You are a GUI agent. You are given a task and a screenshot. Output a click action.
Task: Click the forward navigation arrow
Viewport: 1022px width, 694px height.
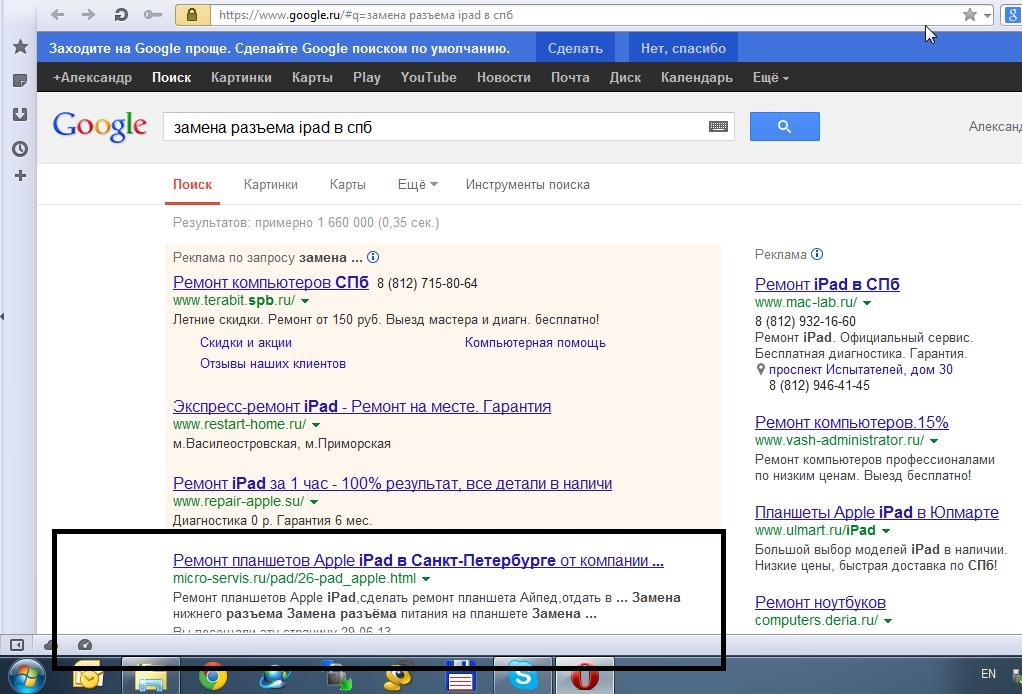coord(89,14)
